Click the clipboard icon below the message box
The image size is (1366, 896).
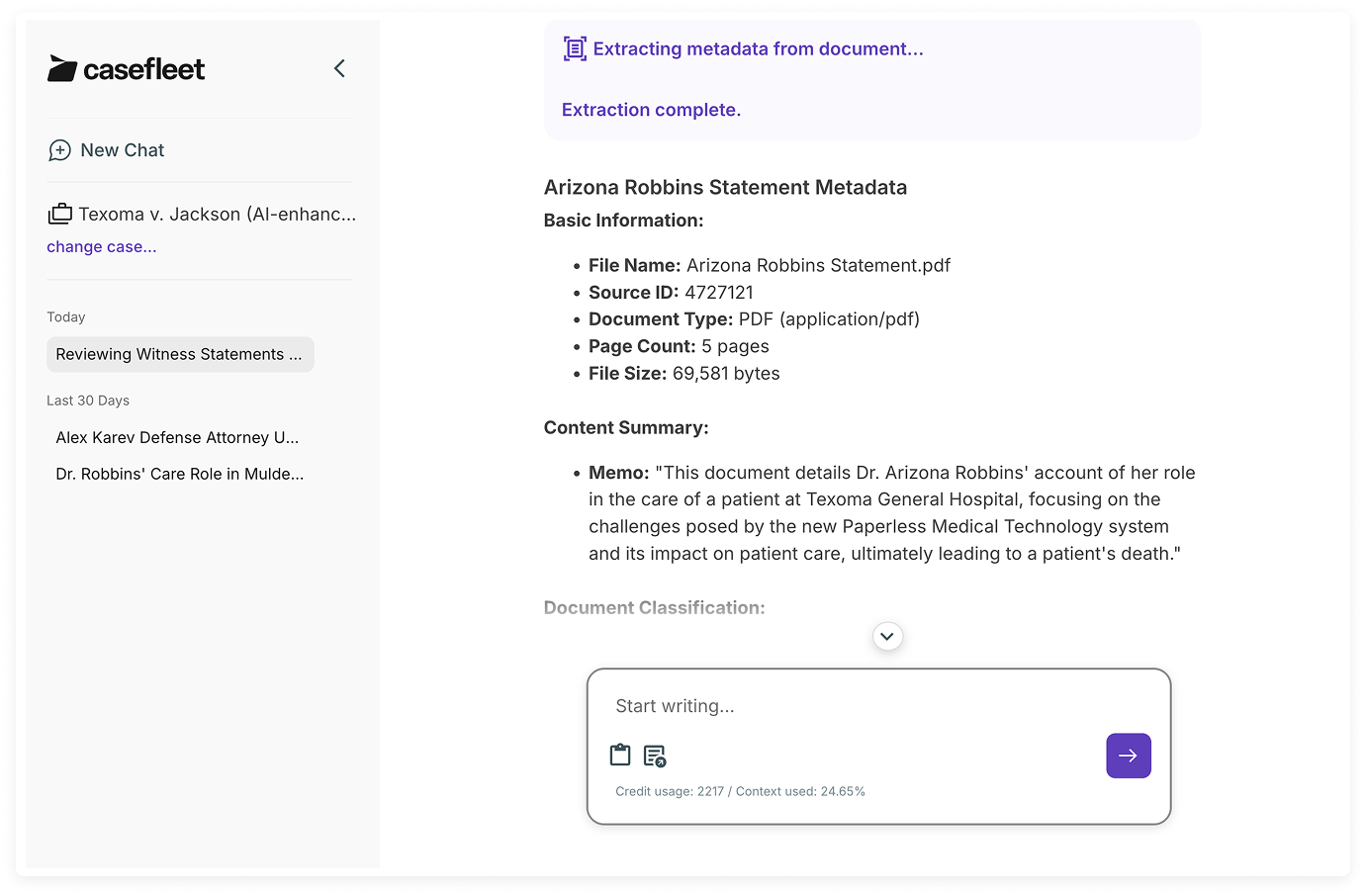click(x=620, y=754)
